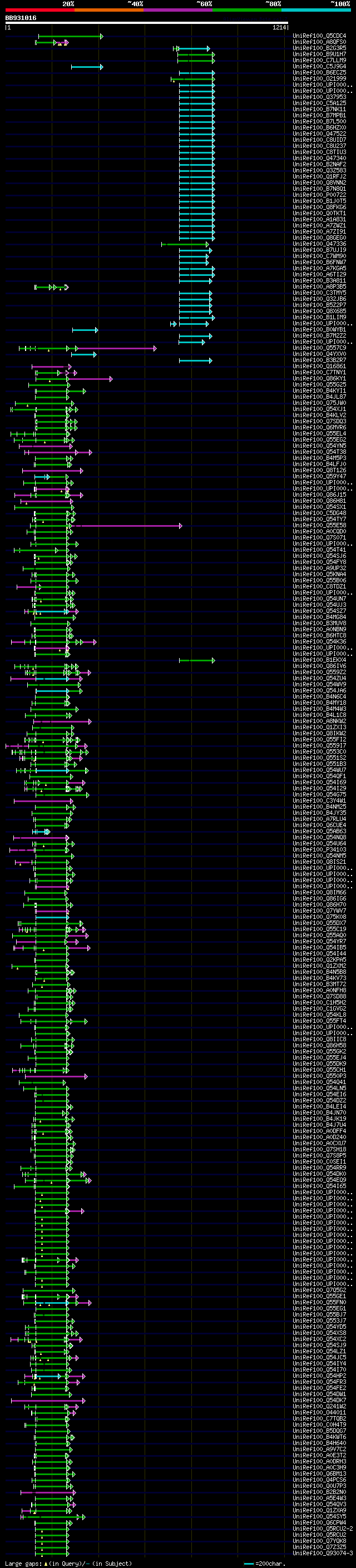The image size is (356, 1568).
Task: Select hit label UniRef100_B7NK11
Action: click(x=319, y=109)
